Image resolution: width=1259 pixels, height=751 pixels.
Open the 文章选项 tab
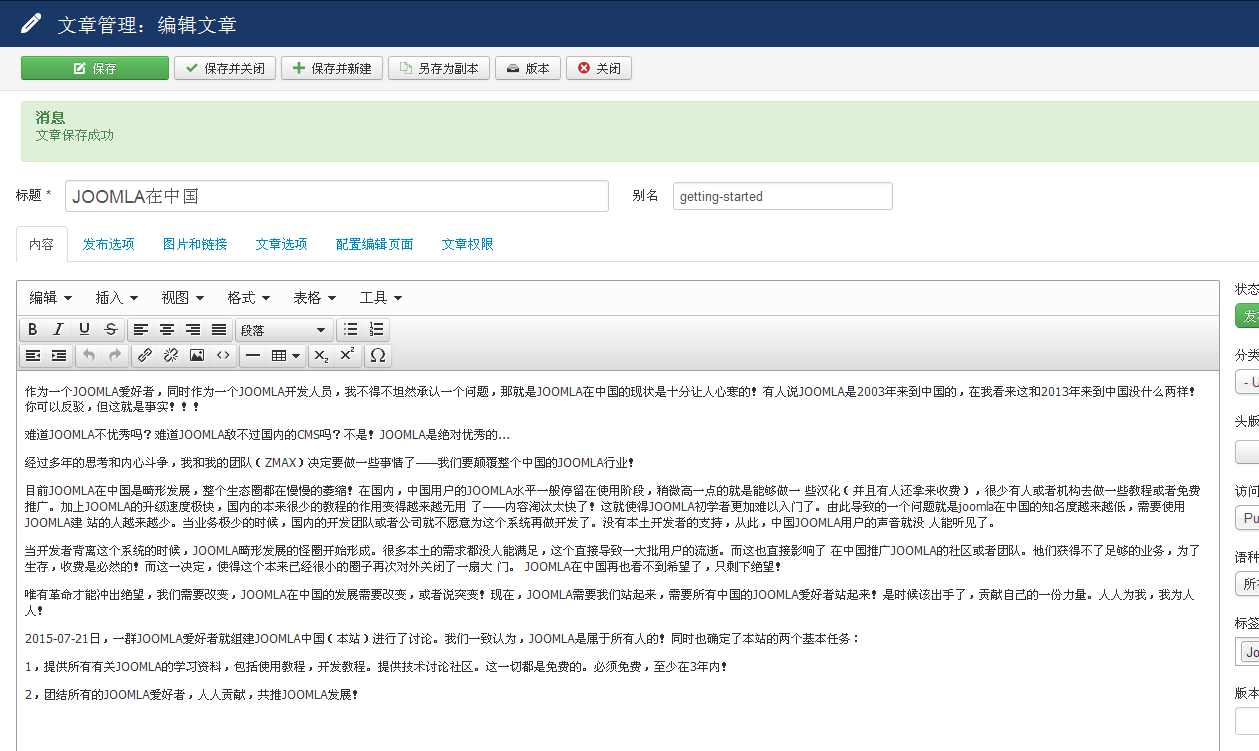pyautogui.click(x=281, y=244)
